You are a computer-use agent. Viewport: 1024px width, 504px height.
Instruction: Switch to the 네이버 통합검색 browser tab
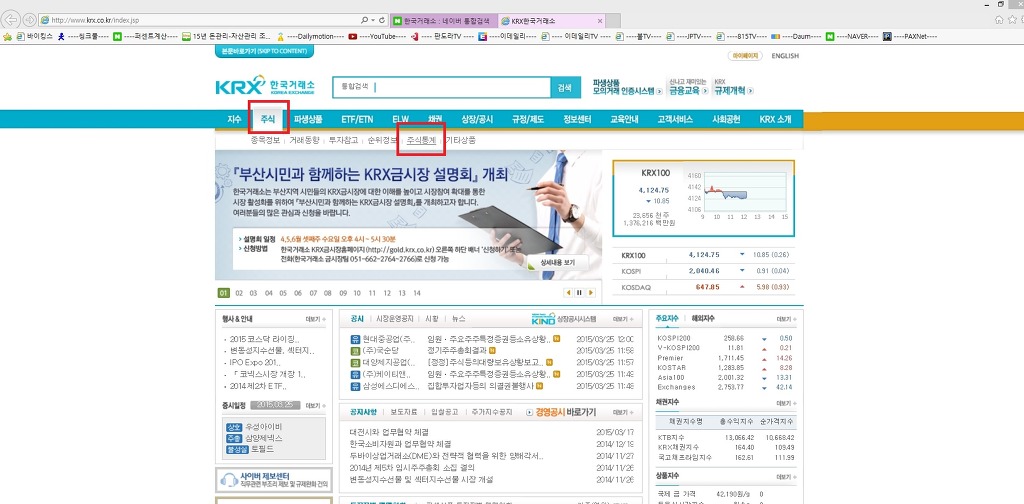pos(445,20)
